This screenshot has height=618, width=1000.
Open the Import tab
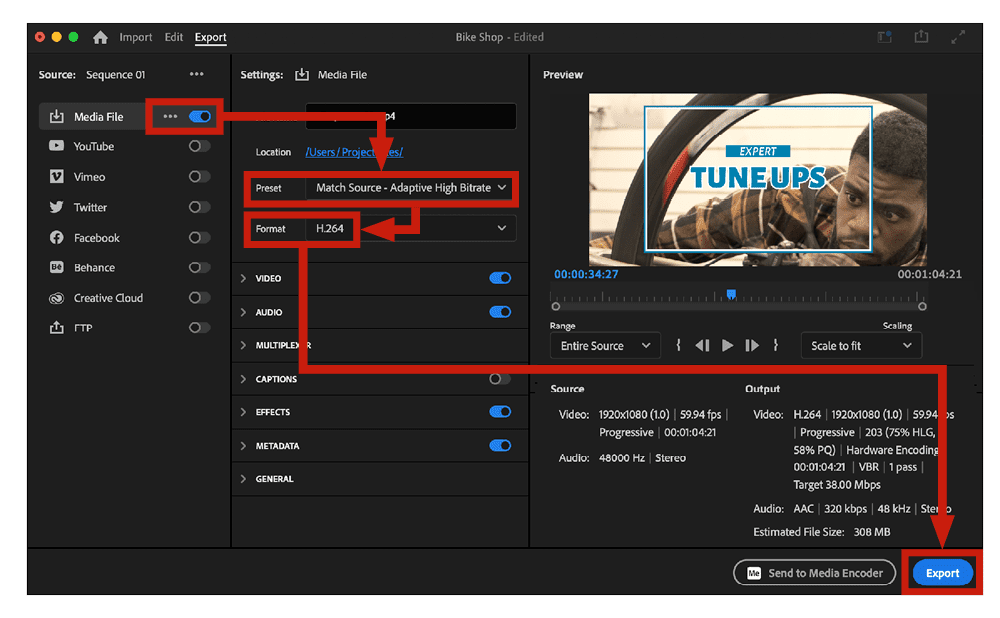(136, 37)
